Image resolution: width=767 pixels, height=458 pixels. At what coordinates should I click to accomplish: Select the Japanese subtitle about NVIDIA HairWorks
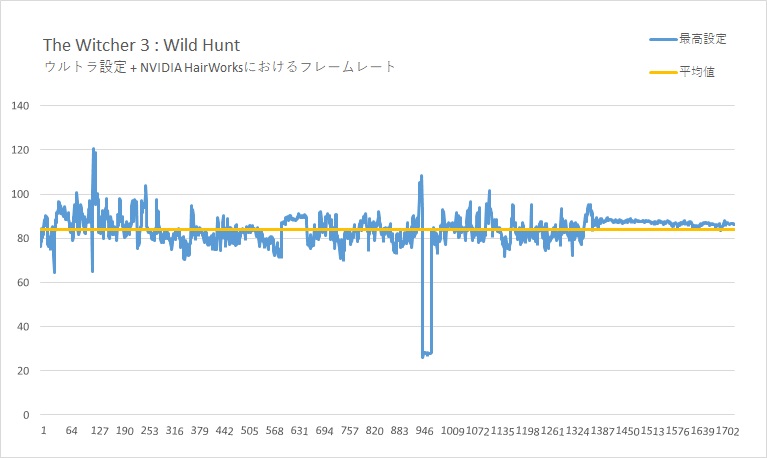(x=219, y=67)
